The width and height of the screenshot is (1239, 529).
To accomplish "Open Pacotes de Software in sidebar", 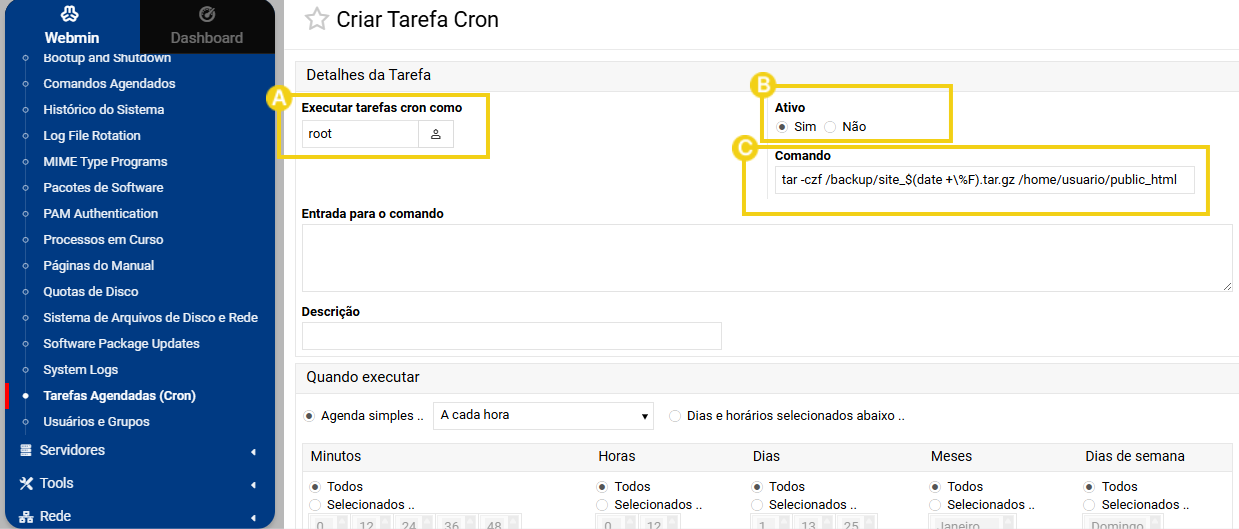I will pyautogui.click(x=103, y=188).
